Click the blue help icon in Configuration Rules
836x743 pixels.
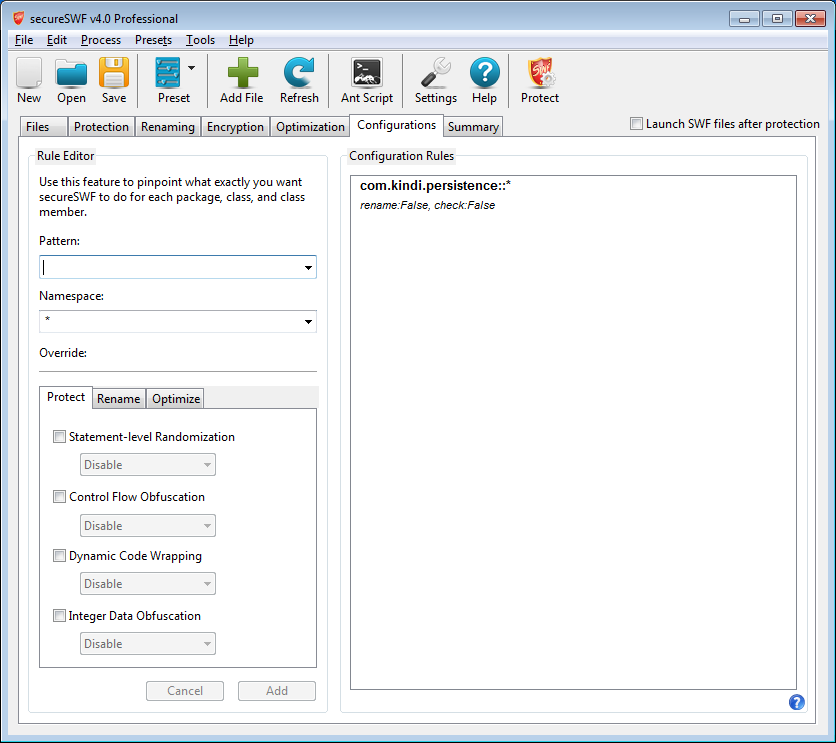796,702
